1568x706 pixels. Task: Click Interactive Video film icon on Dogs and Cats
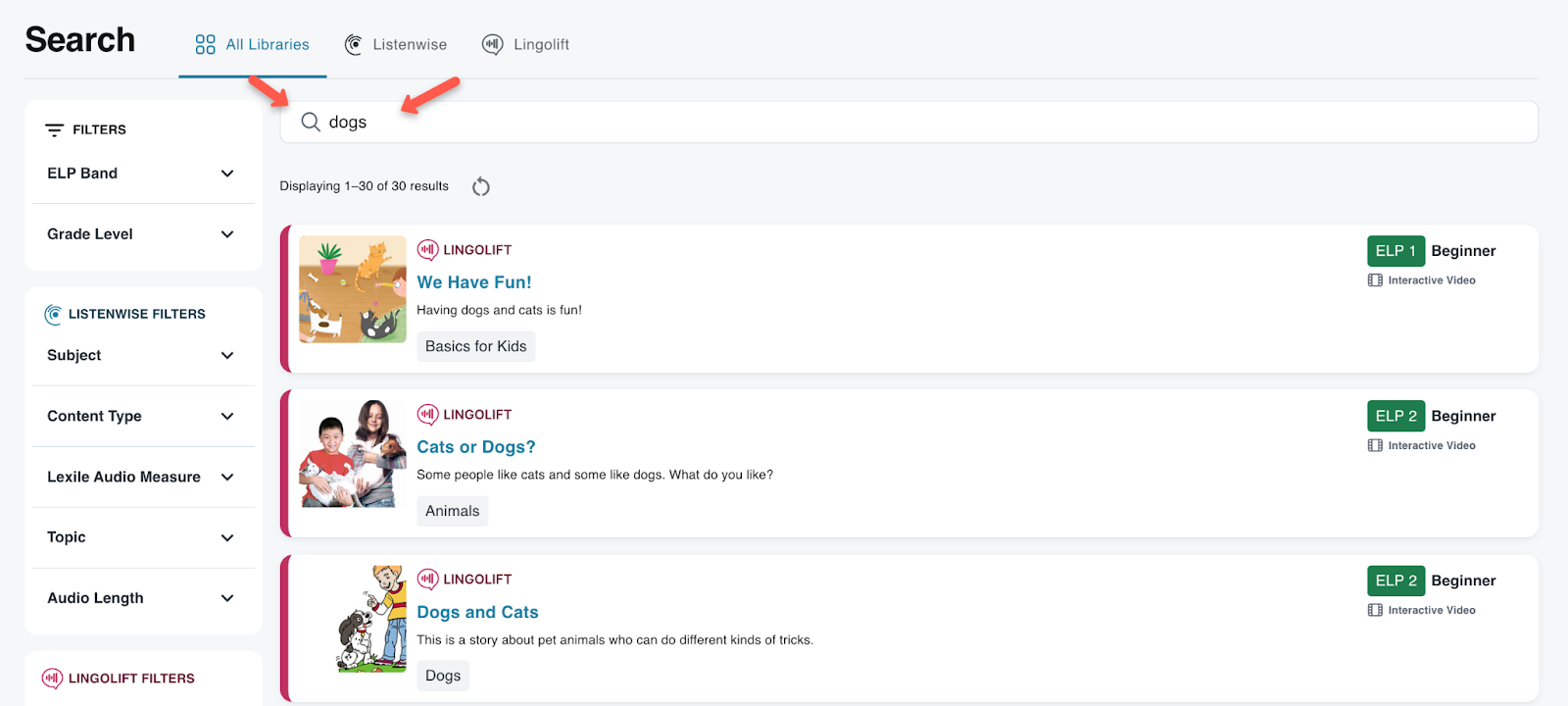click(1375, 610)
